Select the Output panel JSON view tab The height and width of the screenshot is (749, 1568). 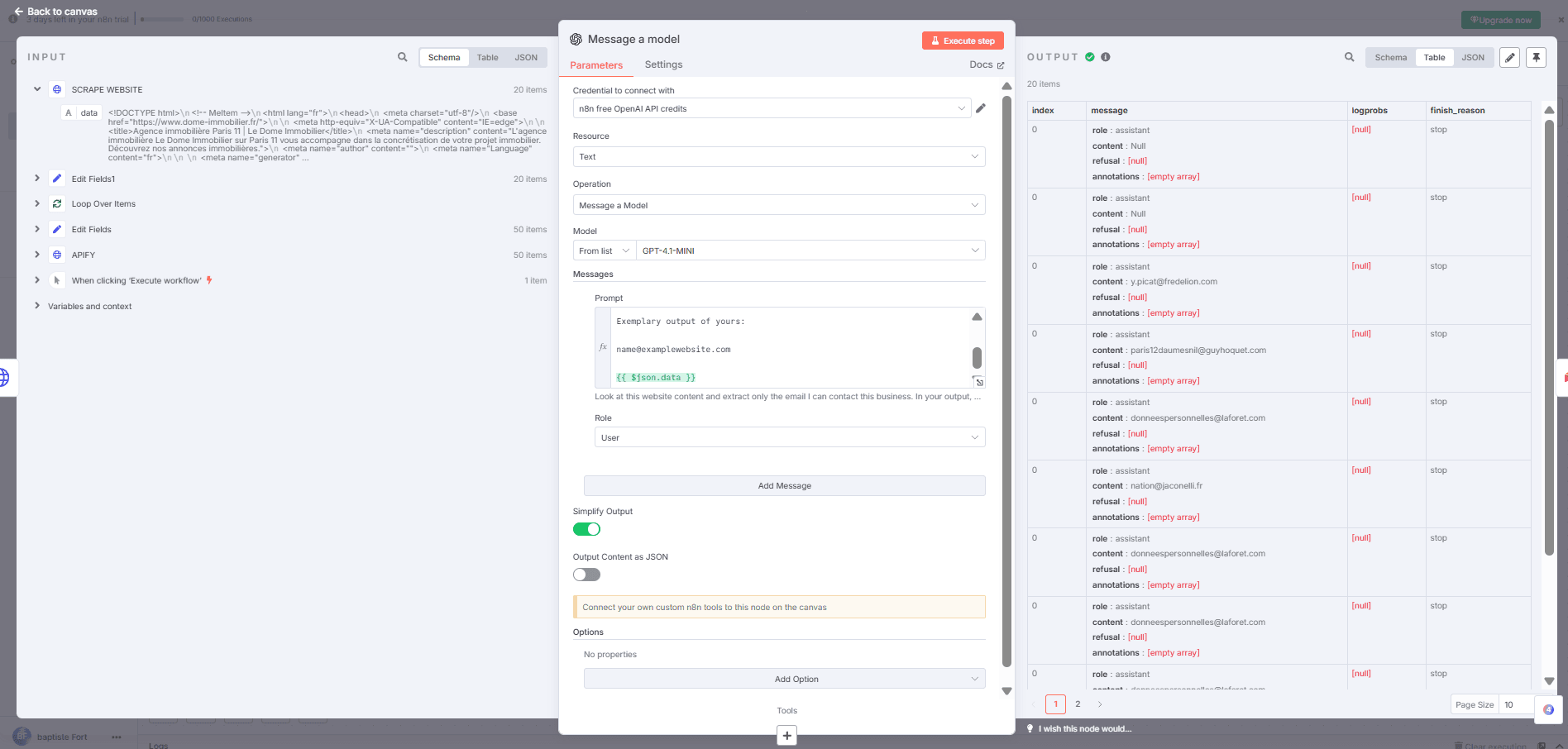point(1472,57)
